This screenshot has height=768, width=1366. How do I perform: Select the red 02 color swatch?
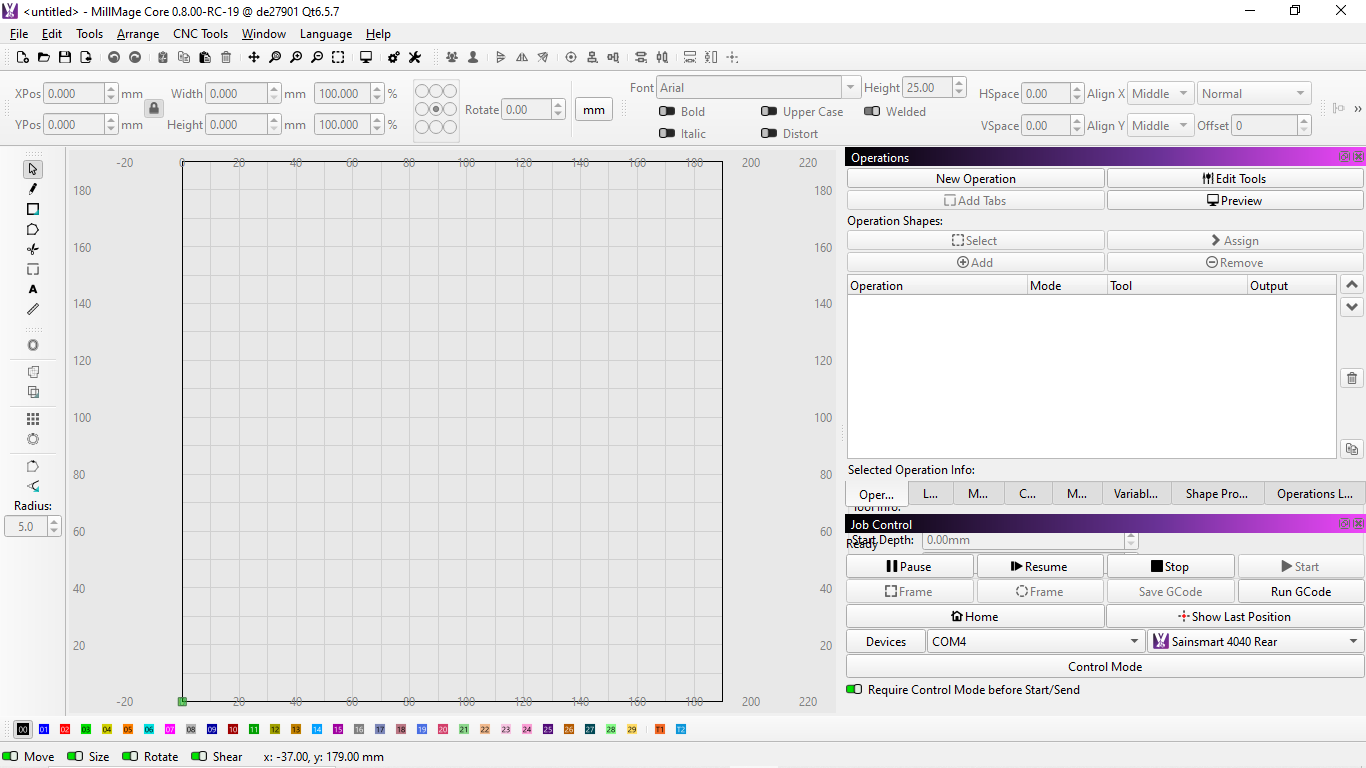click(65, 730)
